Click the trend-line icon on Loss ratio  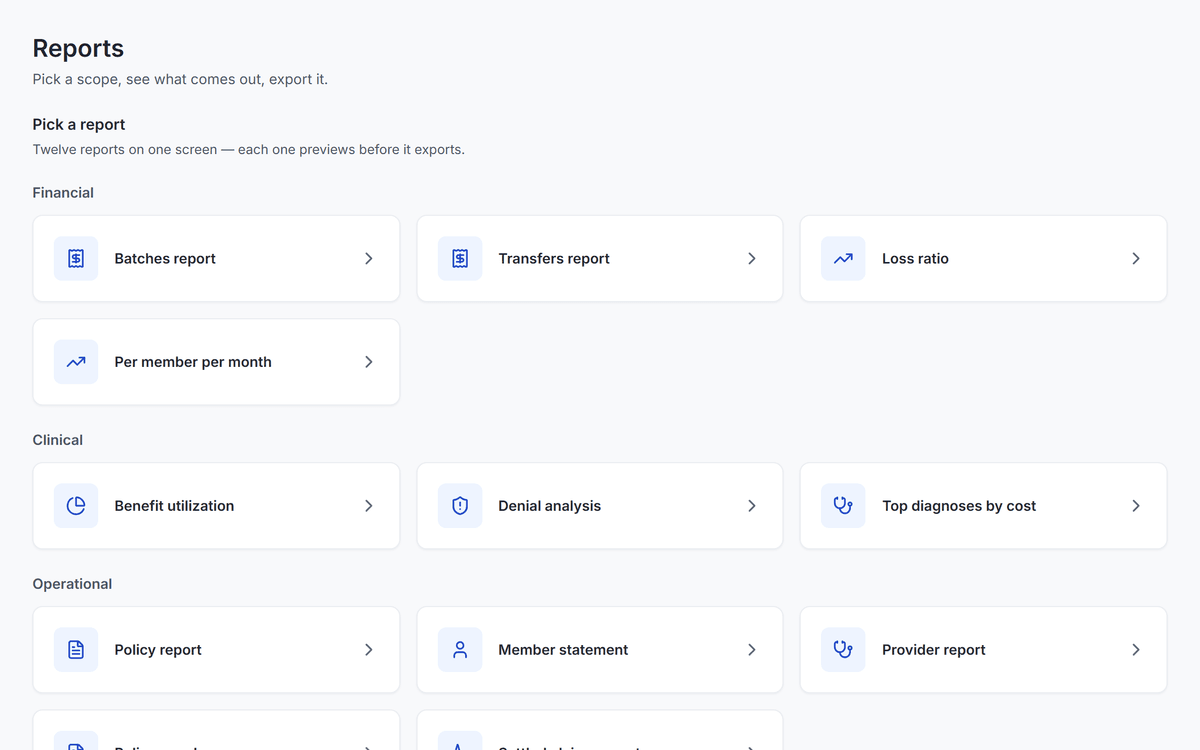click(x=843, y=258)
